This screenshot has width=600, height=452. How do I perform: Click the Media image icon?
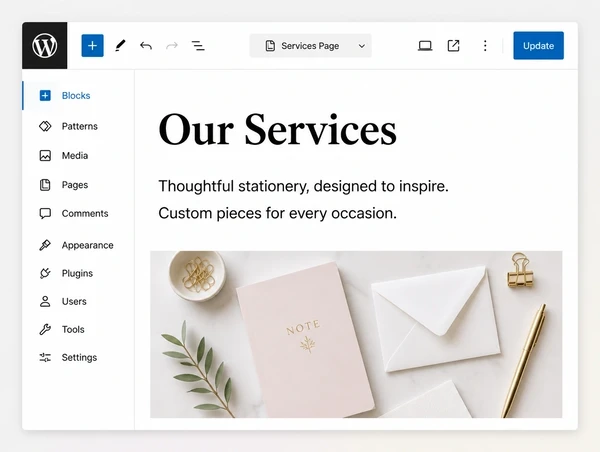pos(45,155)
